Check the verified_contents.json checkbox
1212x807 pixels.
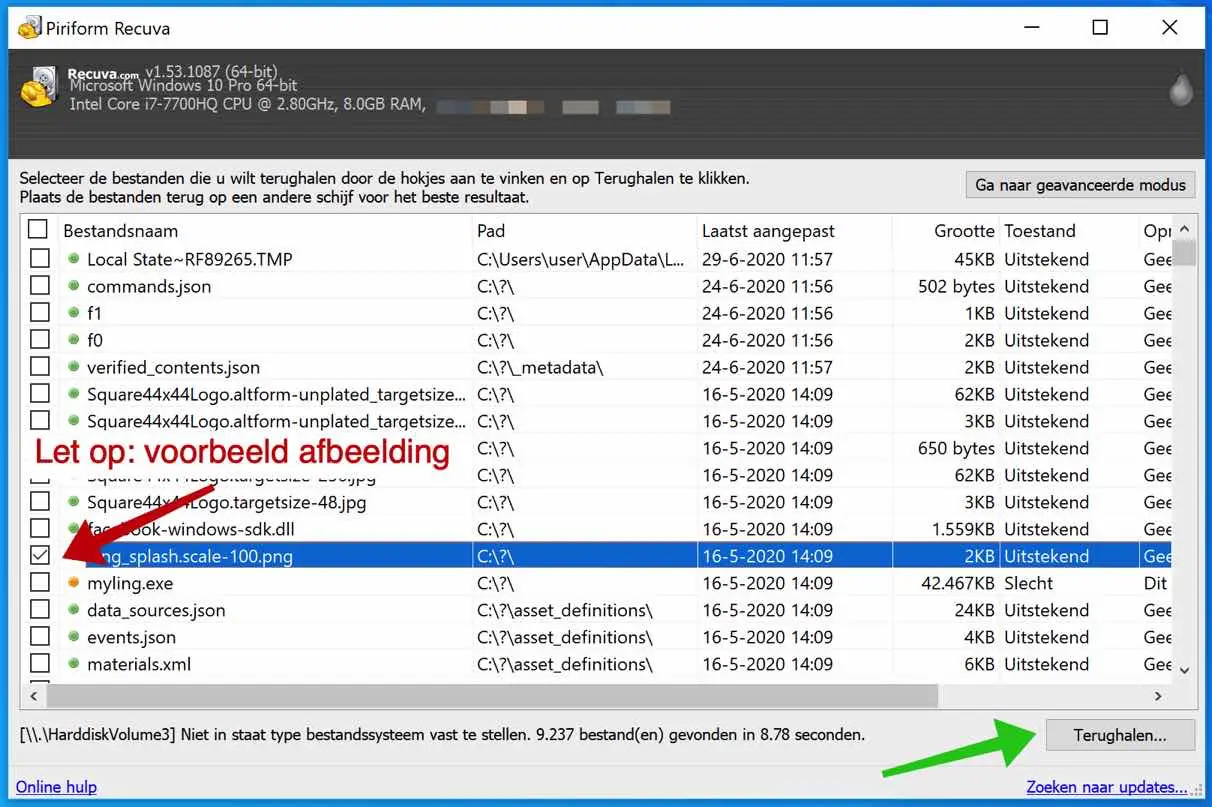pos(39,367)
